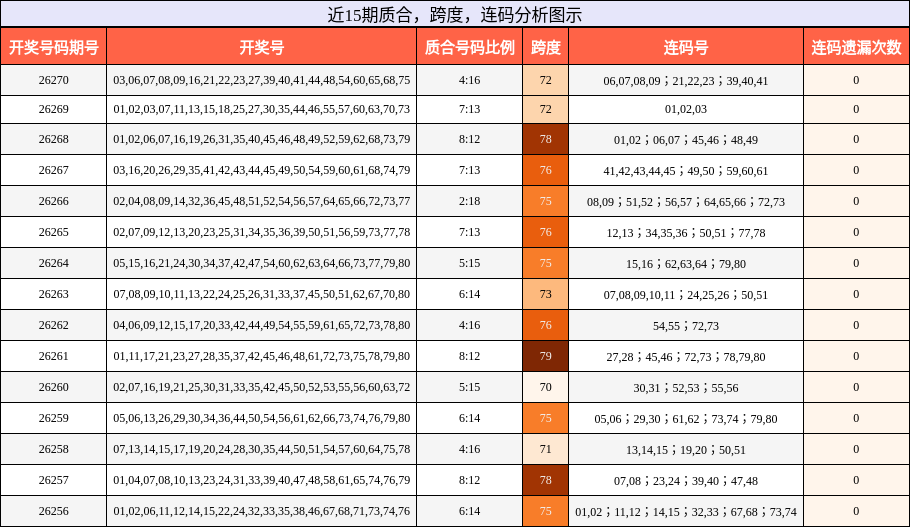Click consecutive numbers 30,31；52,53；55,56
This screenshot has height=527, width=910.
(686, 388)
